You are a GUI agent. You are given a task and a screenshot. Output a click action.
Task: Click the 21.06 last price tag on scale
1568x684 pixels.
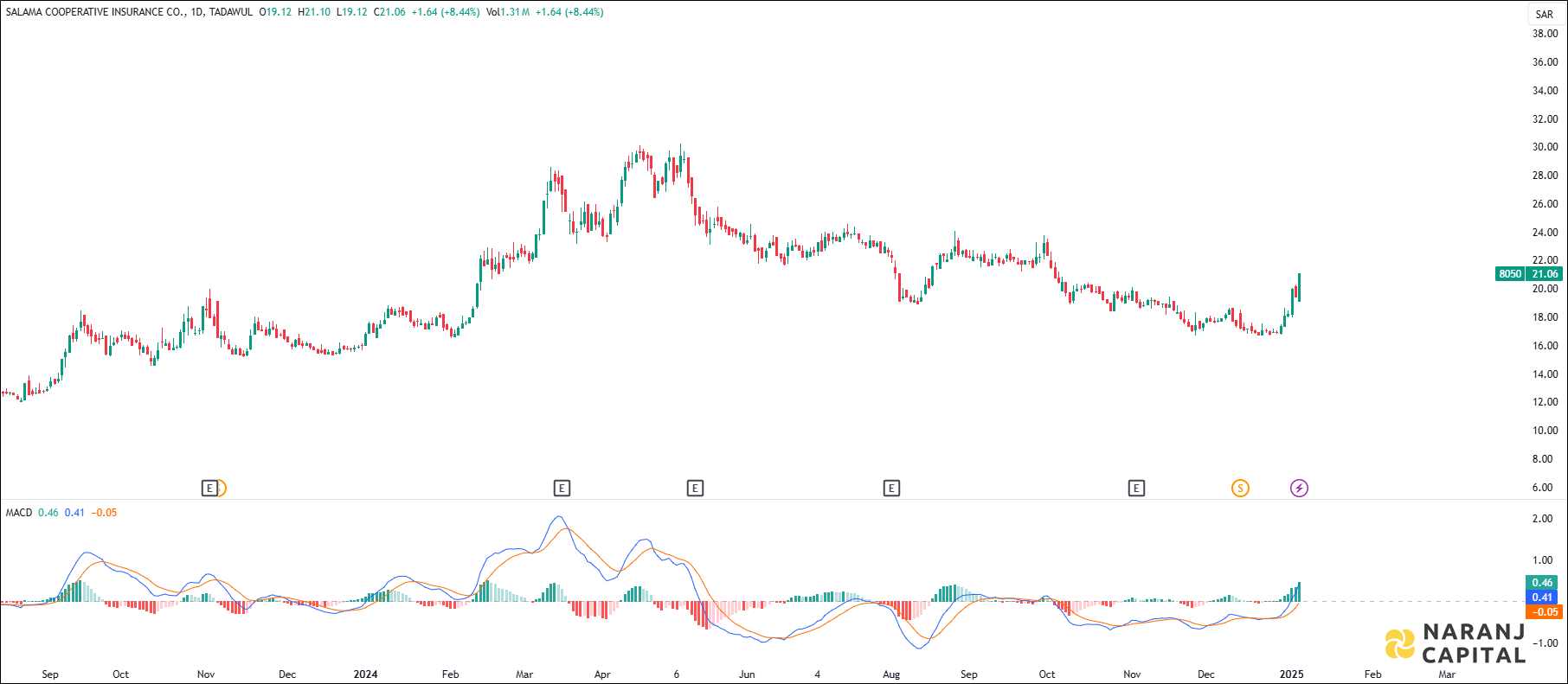point(1545,274)
